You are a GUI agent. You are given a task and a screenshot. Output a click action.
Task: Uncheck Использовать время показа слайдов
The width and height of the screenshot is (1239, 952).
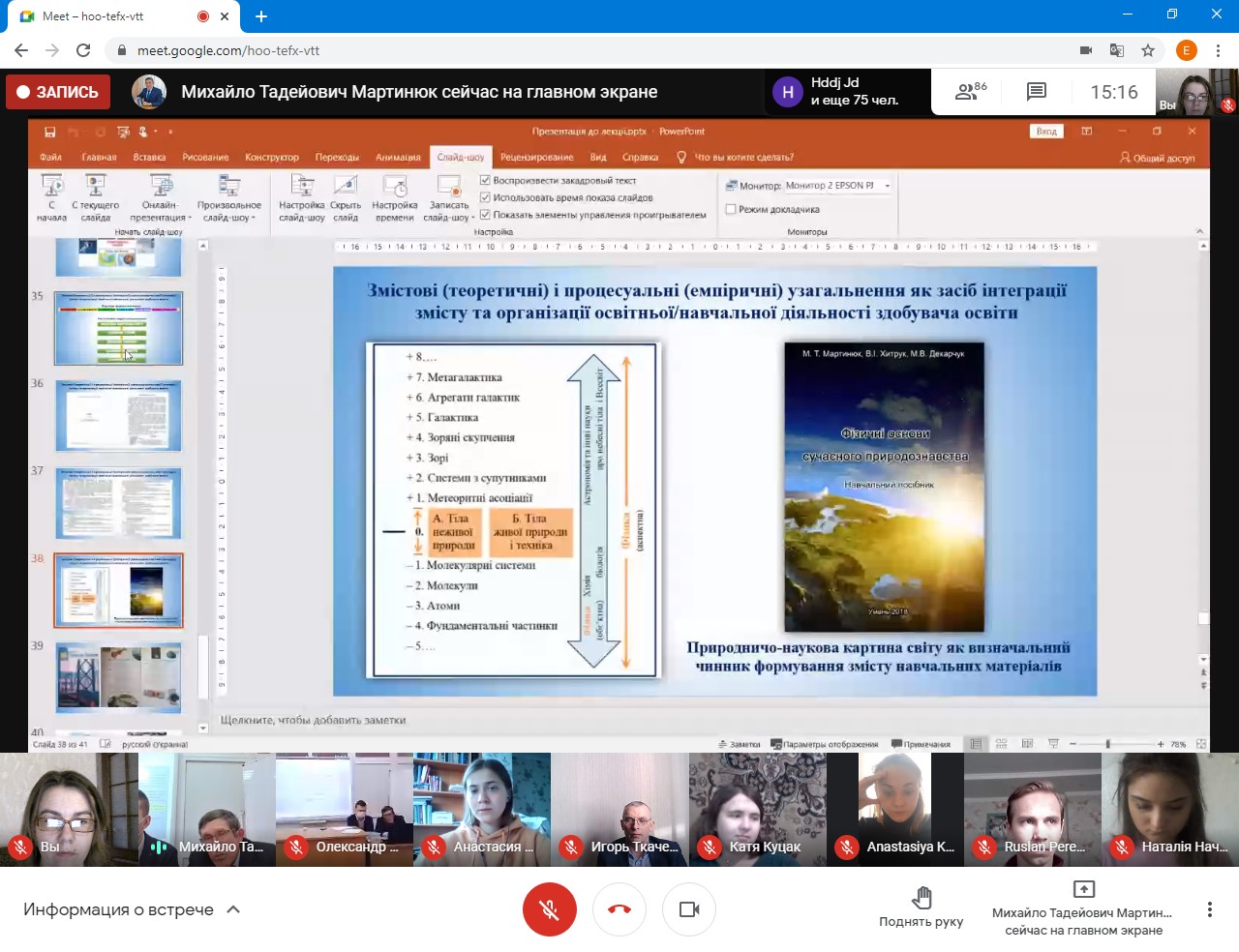[x=486, y=197]
